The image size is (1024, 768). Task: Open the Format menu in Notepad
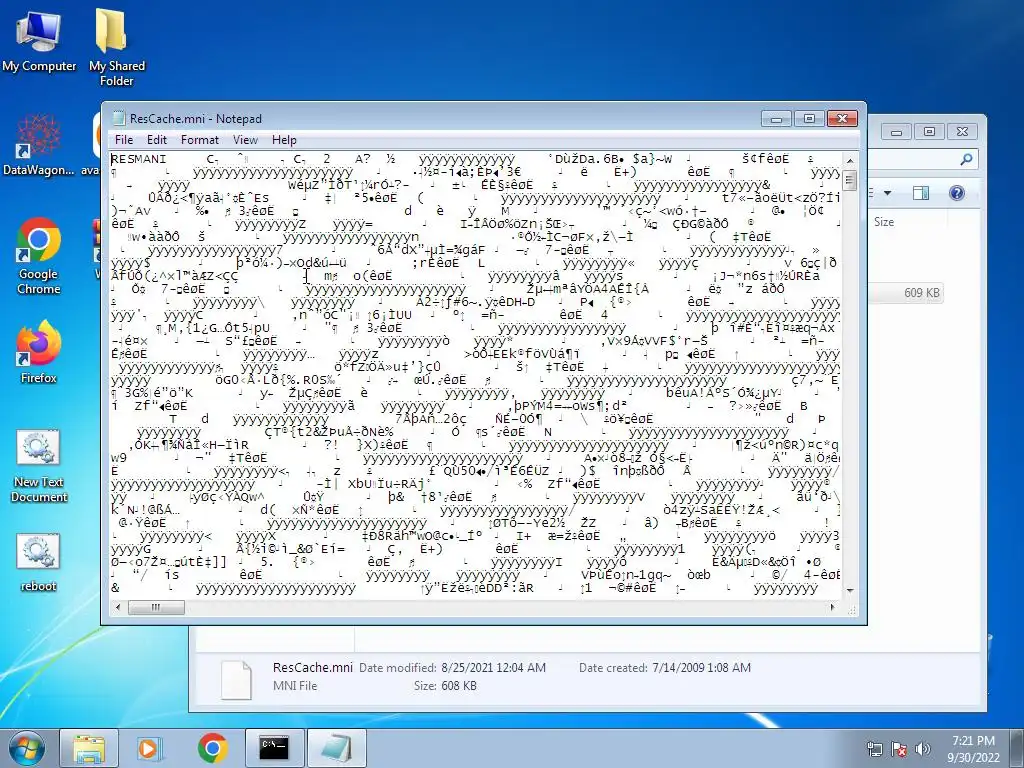point(200,140)
